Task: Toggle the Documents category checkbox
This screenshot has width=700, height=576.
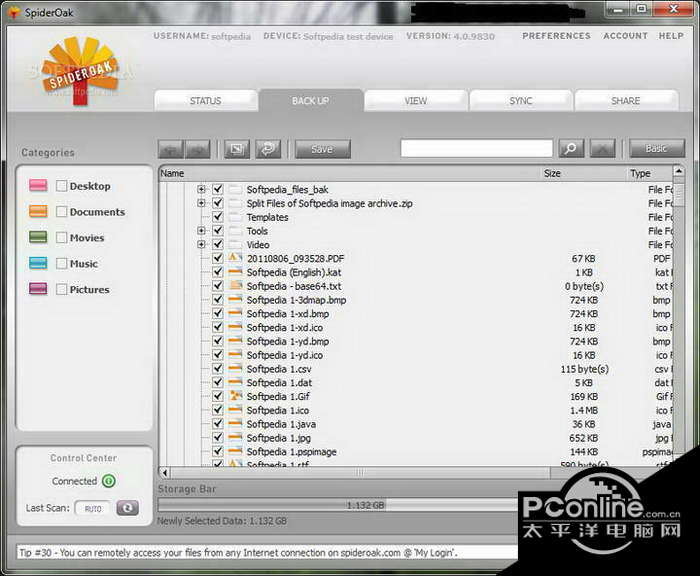Action: click(x=62, y=212)
